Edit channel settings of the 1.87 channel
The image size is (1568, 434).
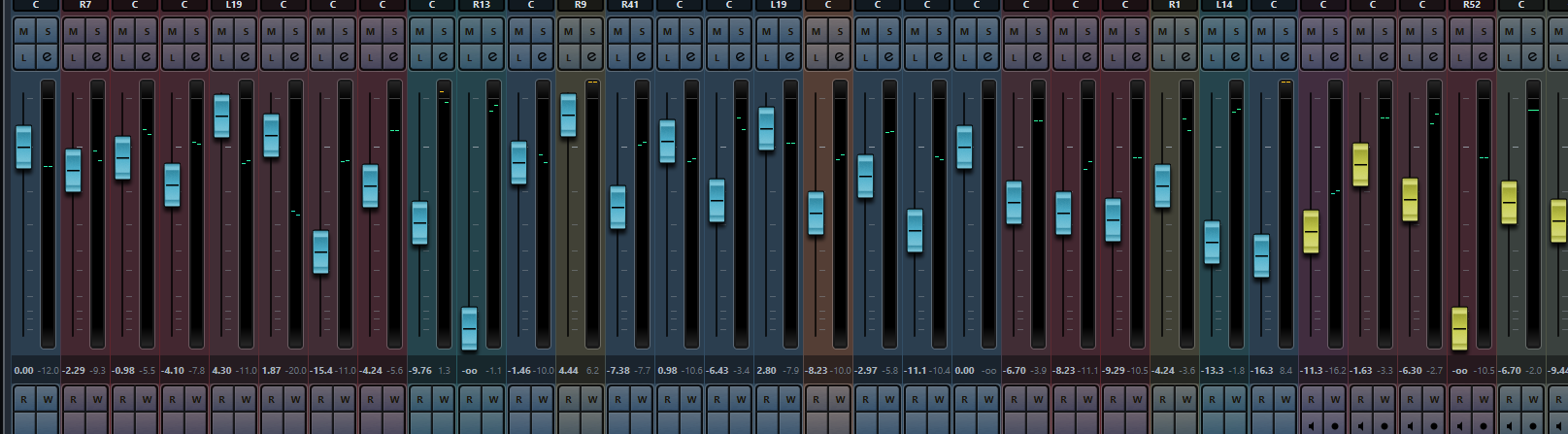pos(295,57)
